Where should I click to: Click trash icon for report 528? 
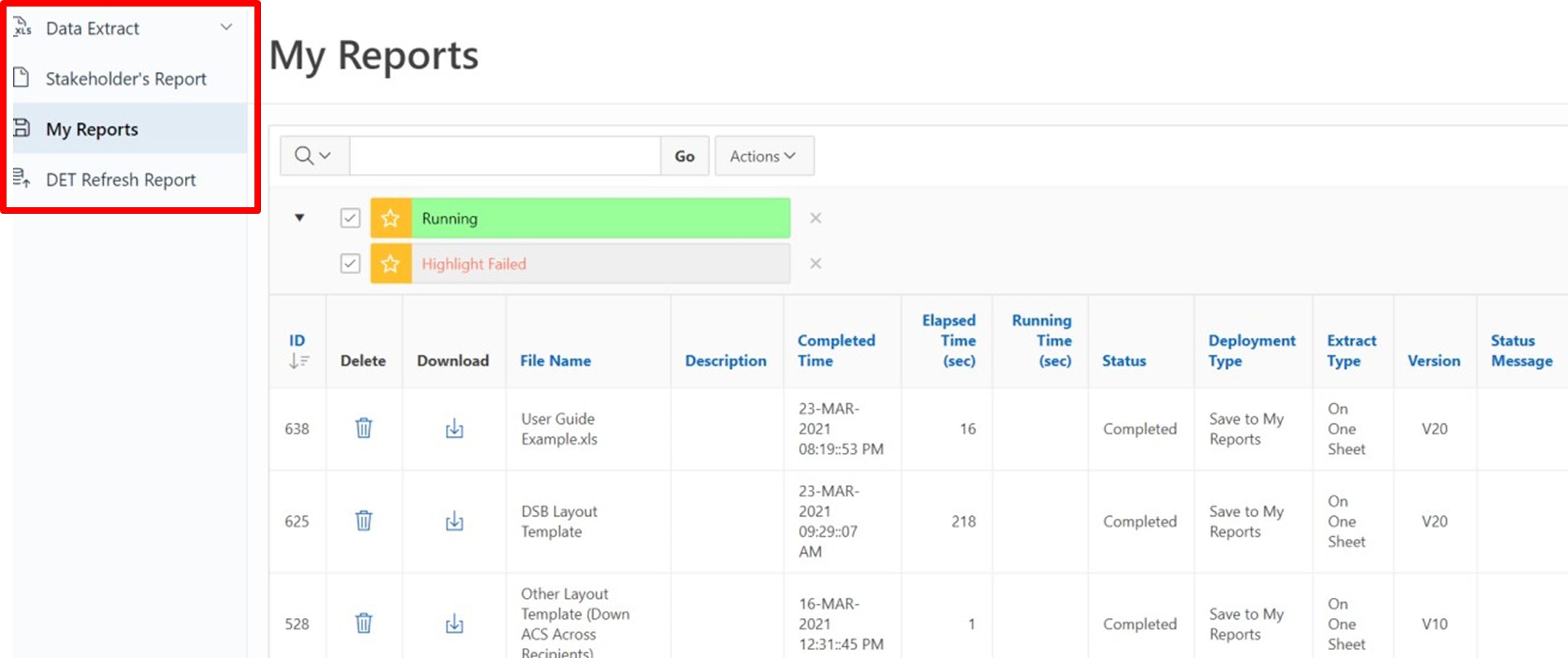coord(363,623)
